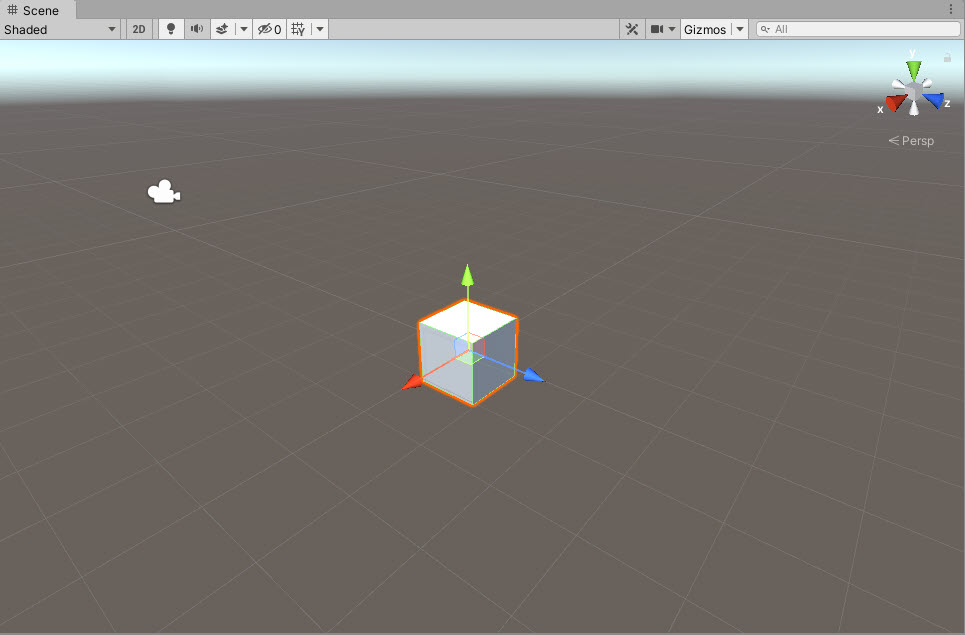Click the center cube of orientation gizmo
This screenshot has height=635, width=965.
point(914,92)
